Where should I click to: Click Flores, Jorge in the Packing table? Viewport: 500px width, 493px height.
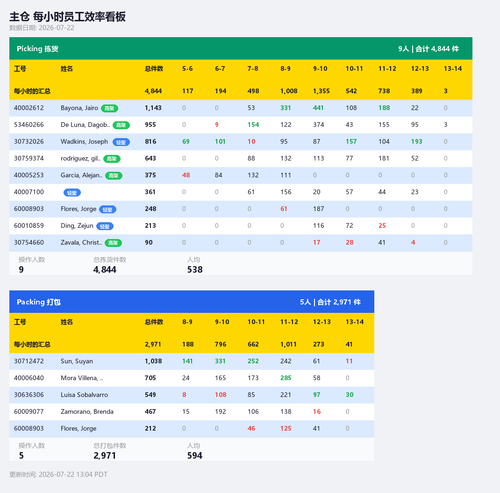[x=78, y=429]
